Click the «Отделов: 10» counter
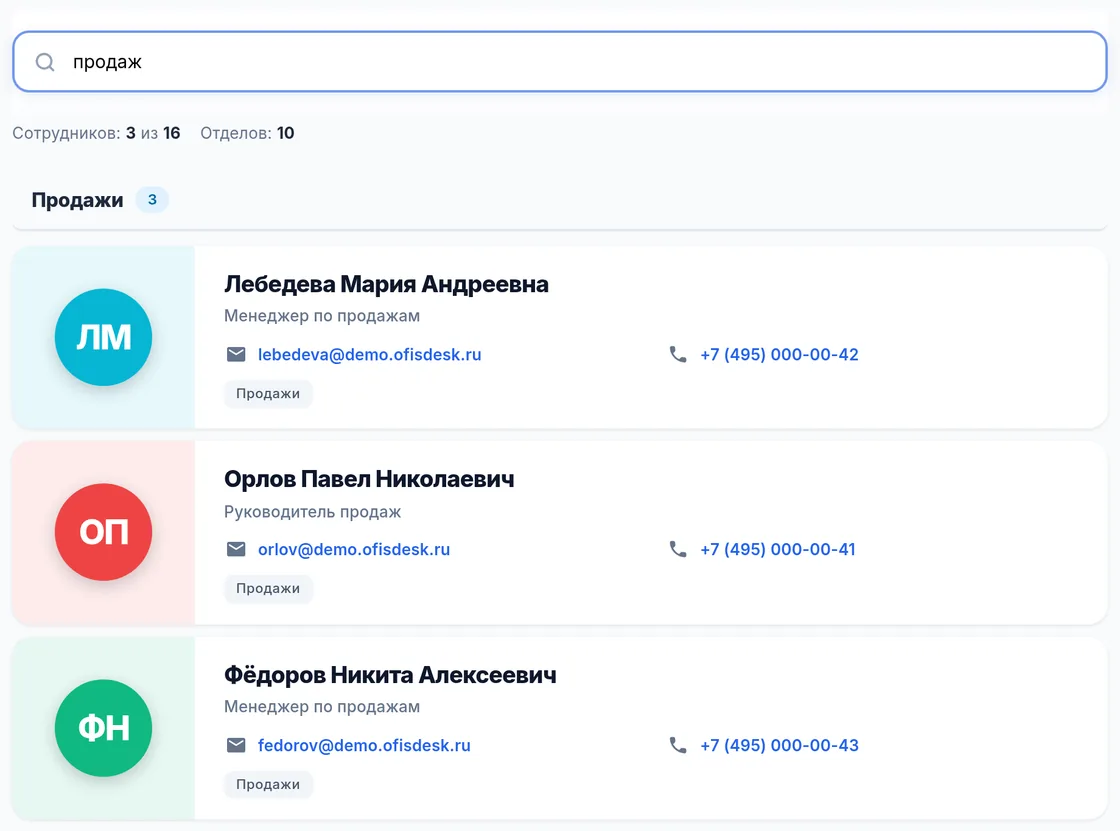Screen dimensions: 1120x831 click(247, 133)
